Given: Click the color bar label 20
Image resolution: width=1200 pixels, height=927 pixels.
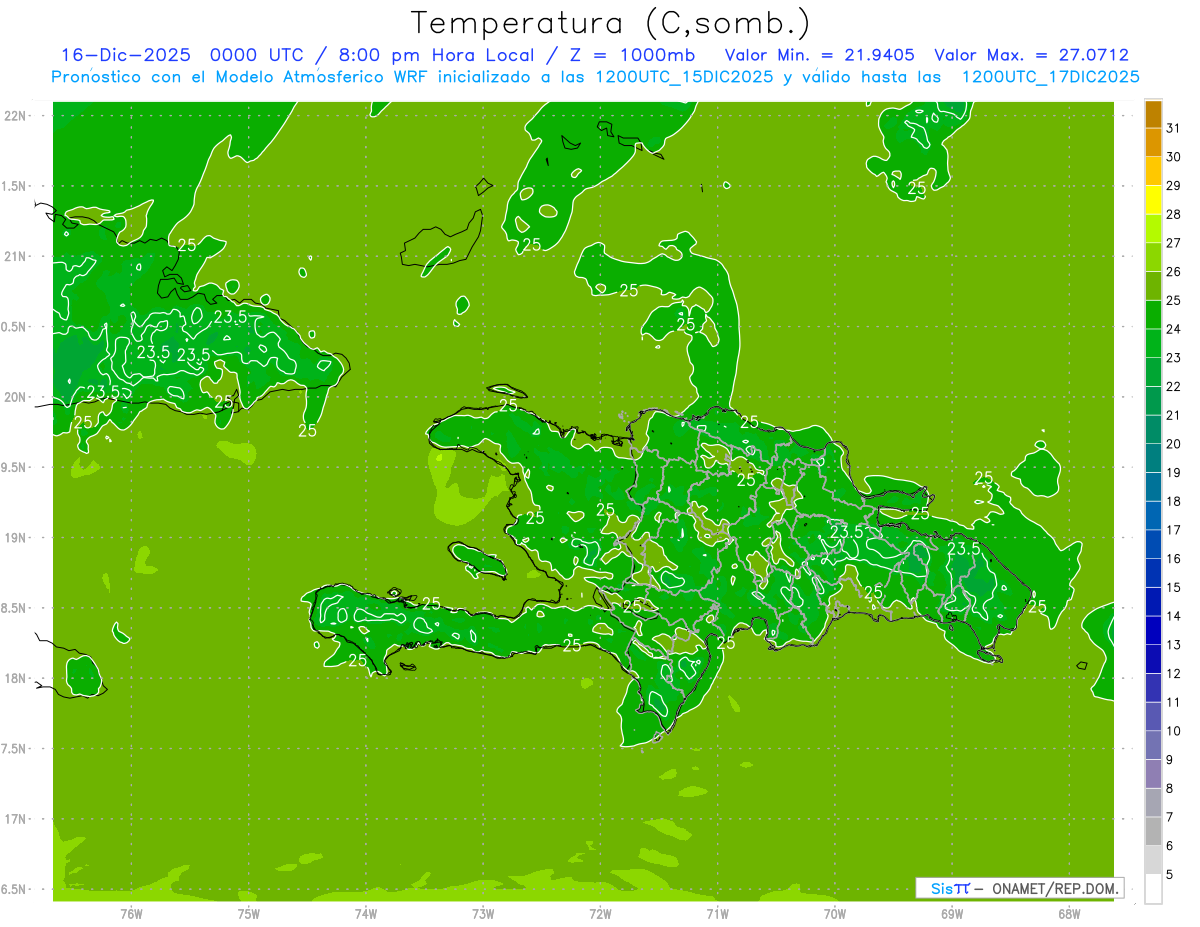Looking at the screenshot, I should (x=1173, y=444).
